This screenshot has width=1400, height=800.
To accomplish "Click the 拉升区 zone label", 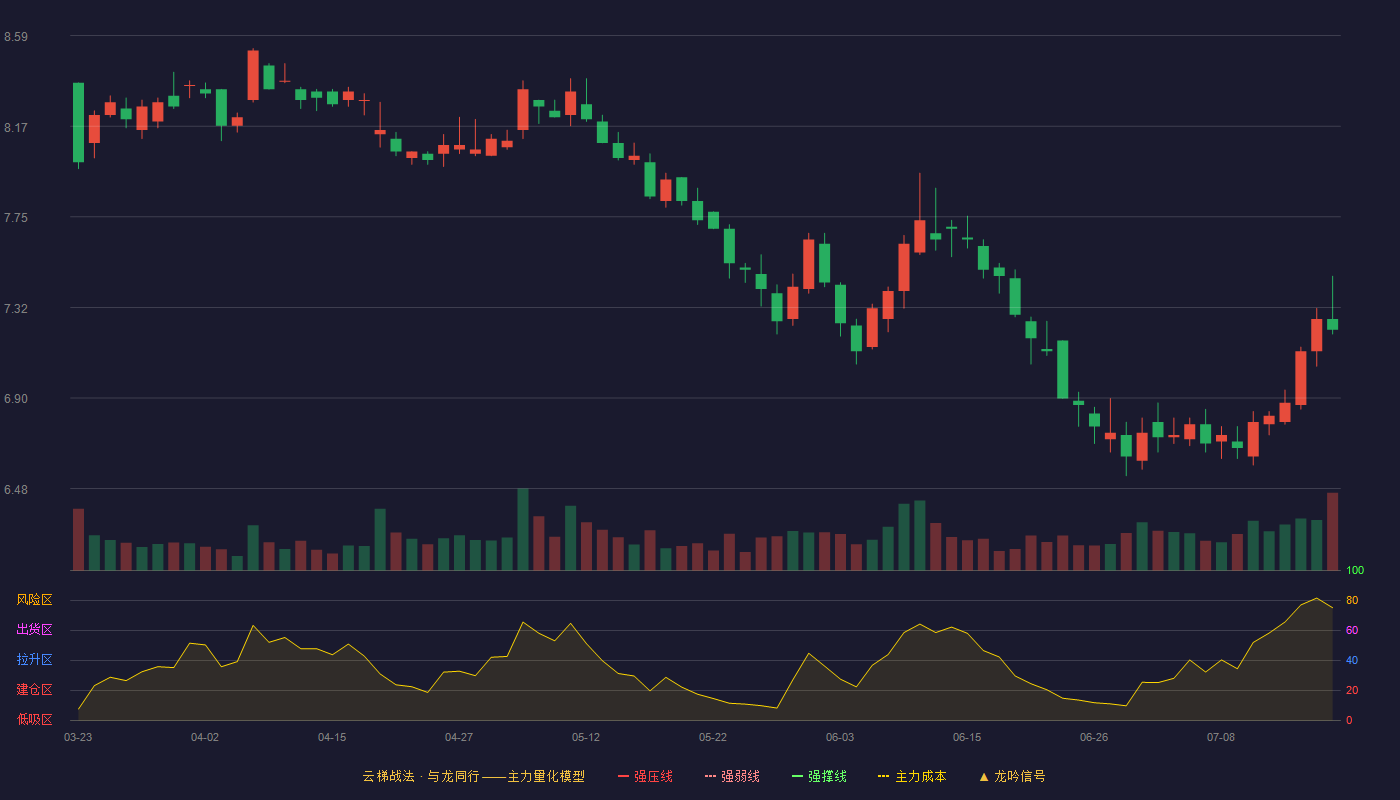I will coord(34,660).
